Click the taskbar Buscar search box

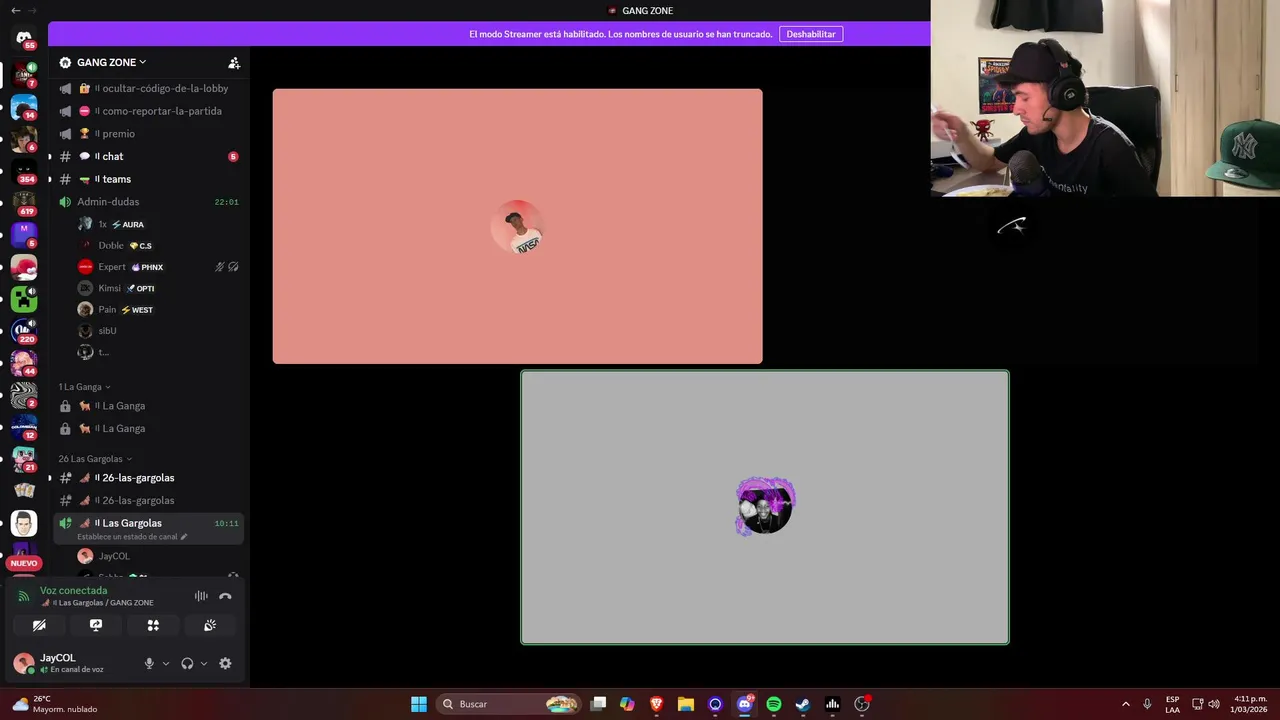(x=510, y=704)
